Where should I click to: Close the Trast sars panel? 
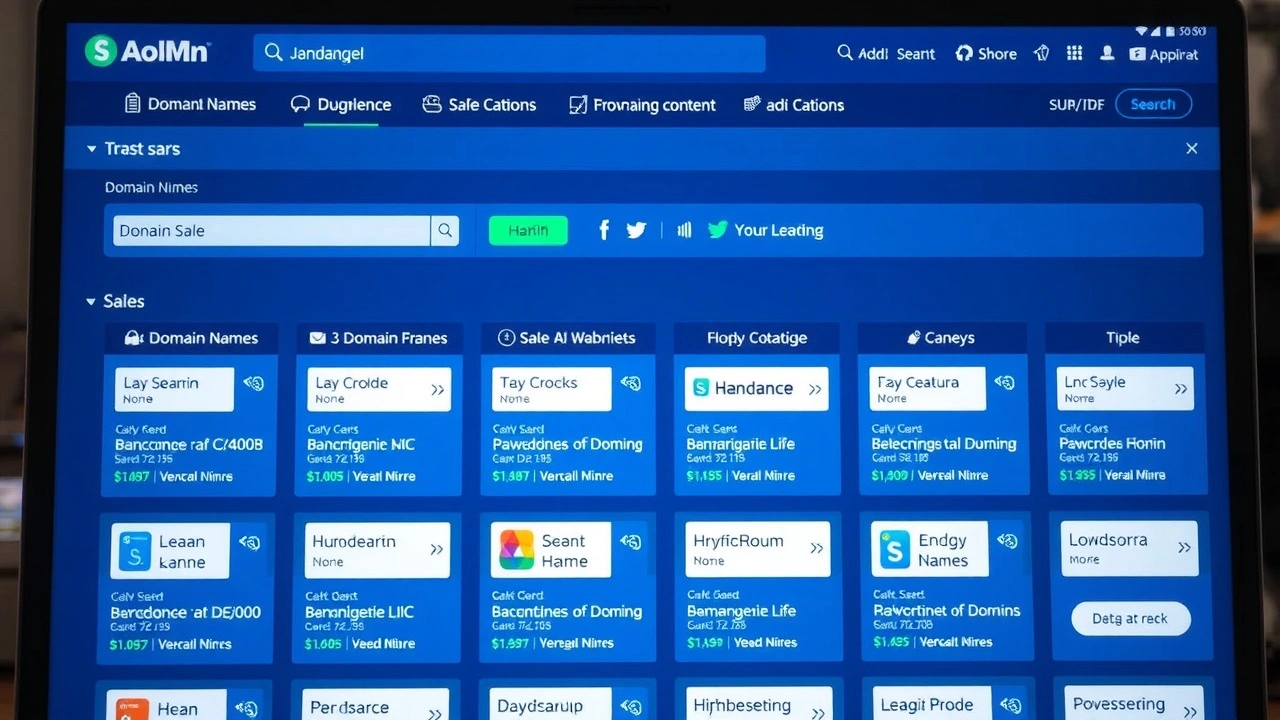point(1192,148)
